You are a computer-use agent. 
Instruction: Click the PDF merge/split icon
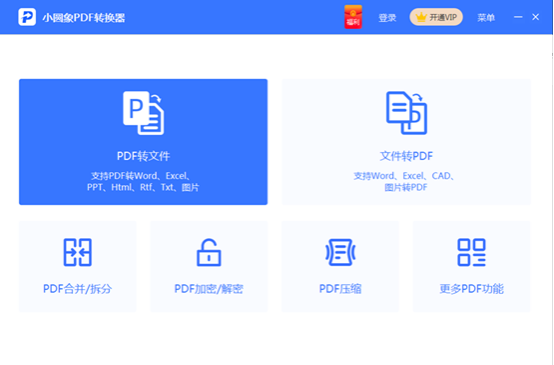(x=78, y=252)
